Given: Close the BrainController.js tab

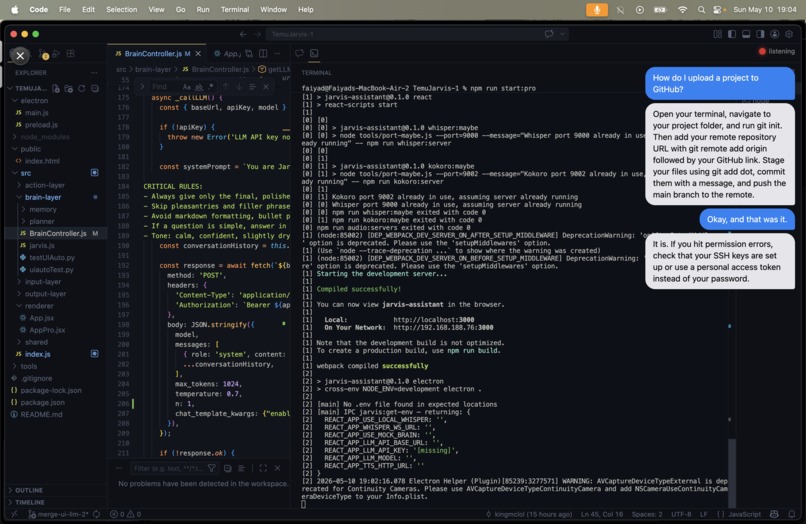Looking at the screenshot, I should 198,53.
